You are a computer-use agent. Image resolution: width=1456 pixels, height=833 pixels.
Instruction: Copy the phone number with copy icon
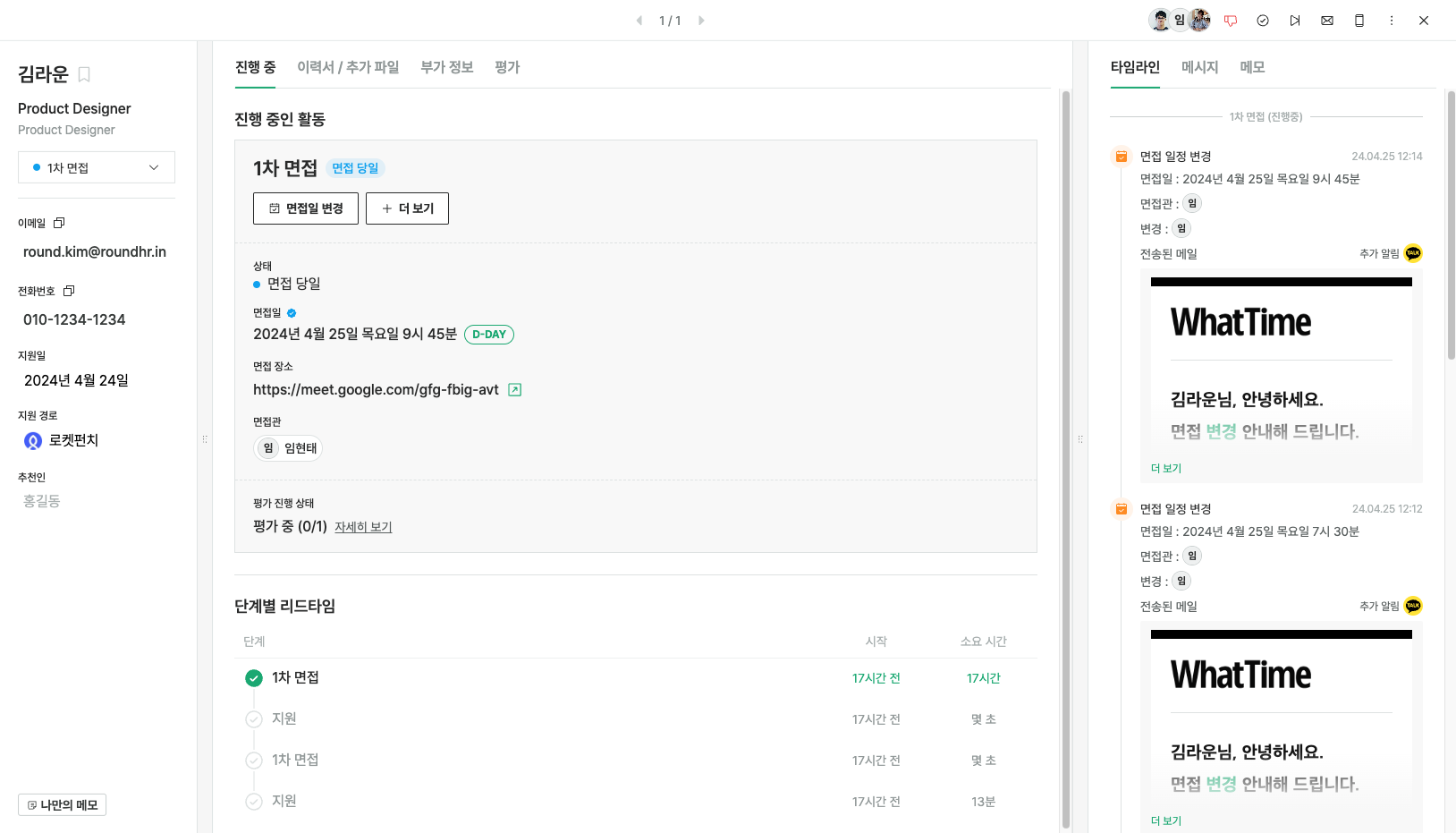click(x=69, y=291)
